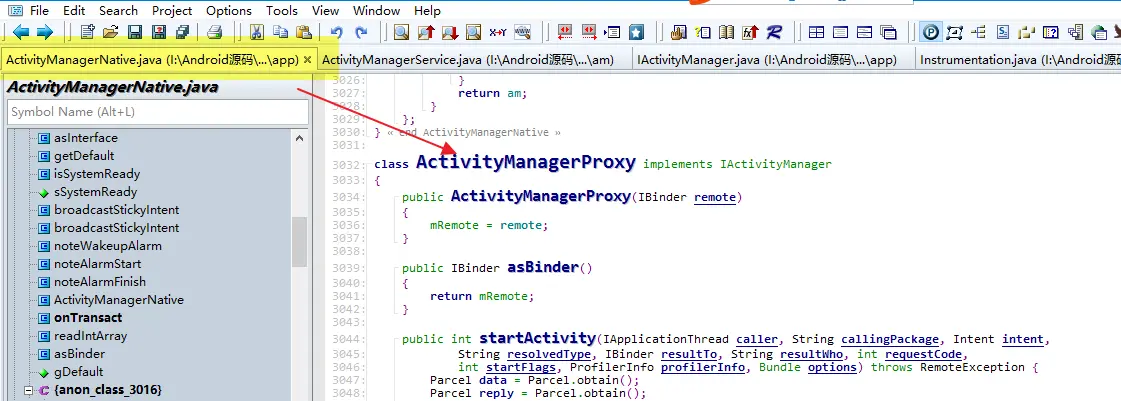Viewport: 1121px width, 401px height.
Task: Go to previous link icon
Action: tap(564, 31)
